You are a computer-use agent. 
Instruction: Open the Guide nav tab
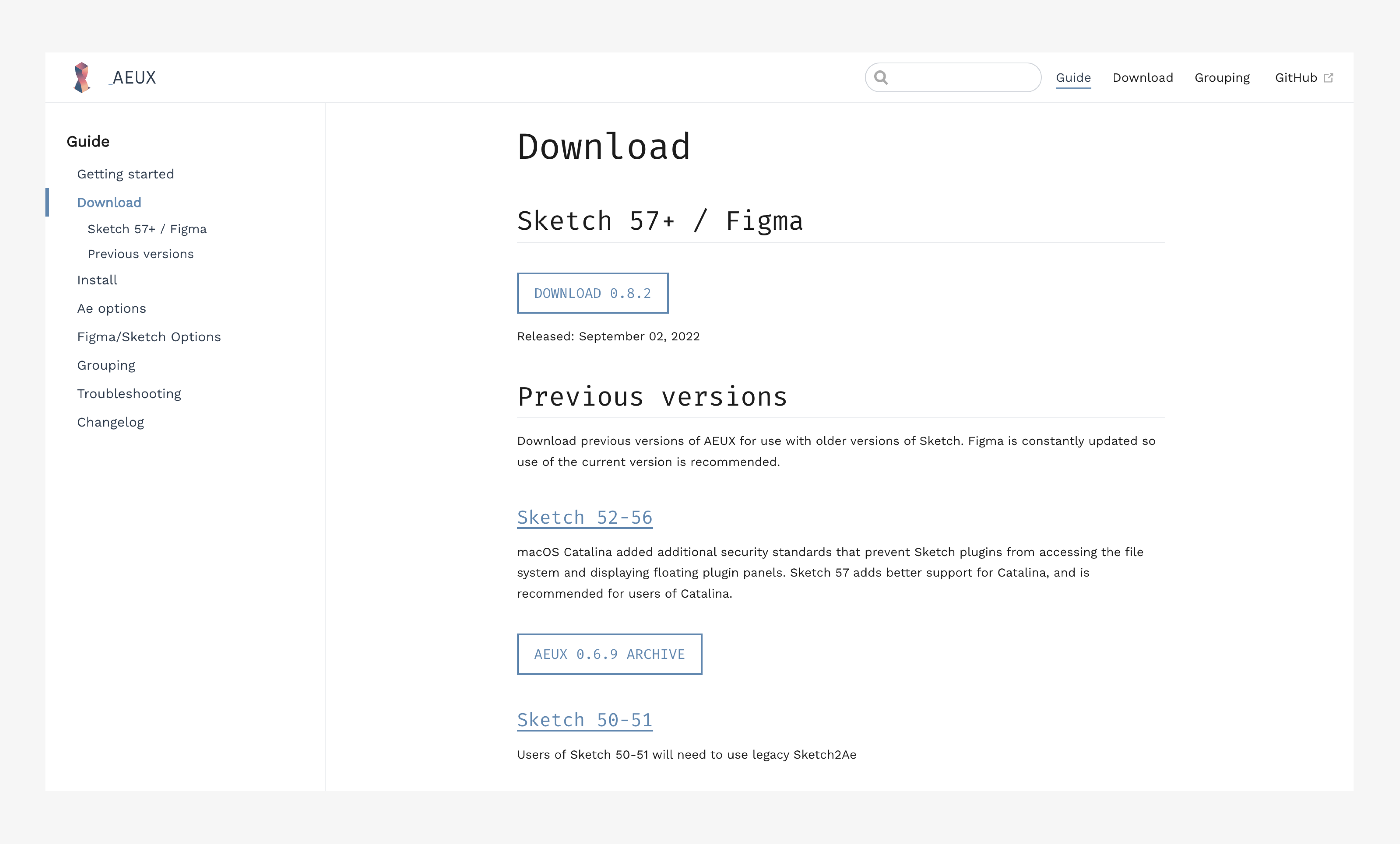tap(1073, 77)
